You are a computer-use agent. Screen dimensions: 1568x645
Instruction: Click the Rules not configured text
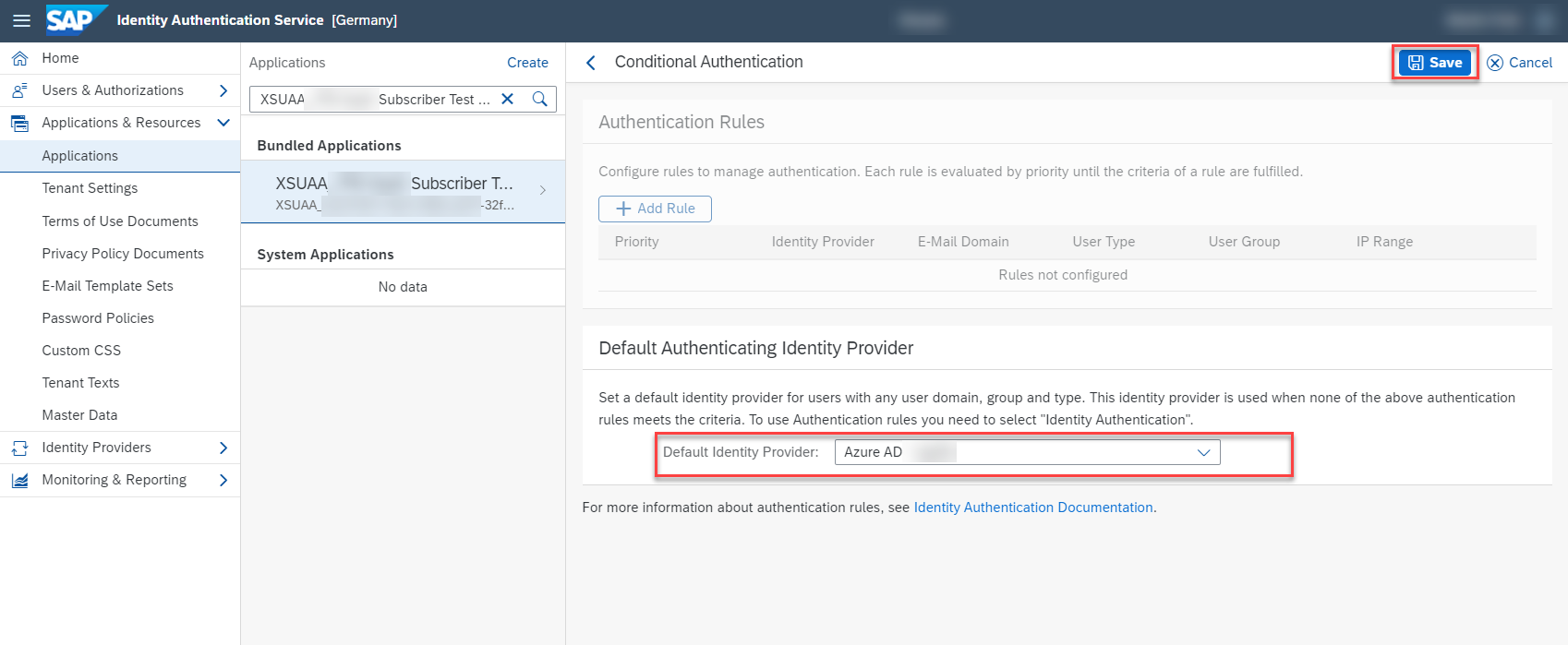click(x=1063, y=275)
